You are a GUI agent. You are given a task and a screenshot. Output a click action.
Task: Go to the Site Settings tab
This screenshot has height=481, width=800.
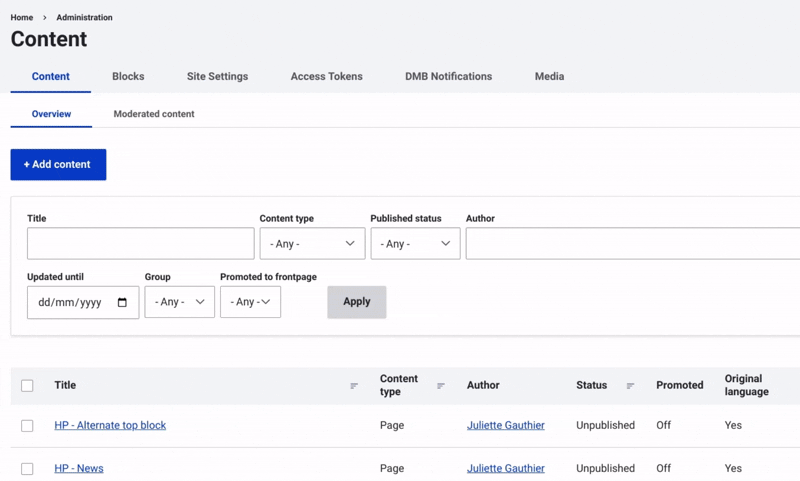click(x=217, y=77)
